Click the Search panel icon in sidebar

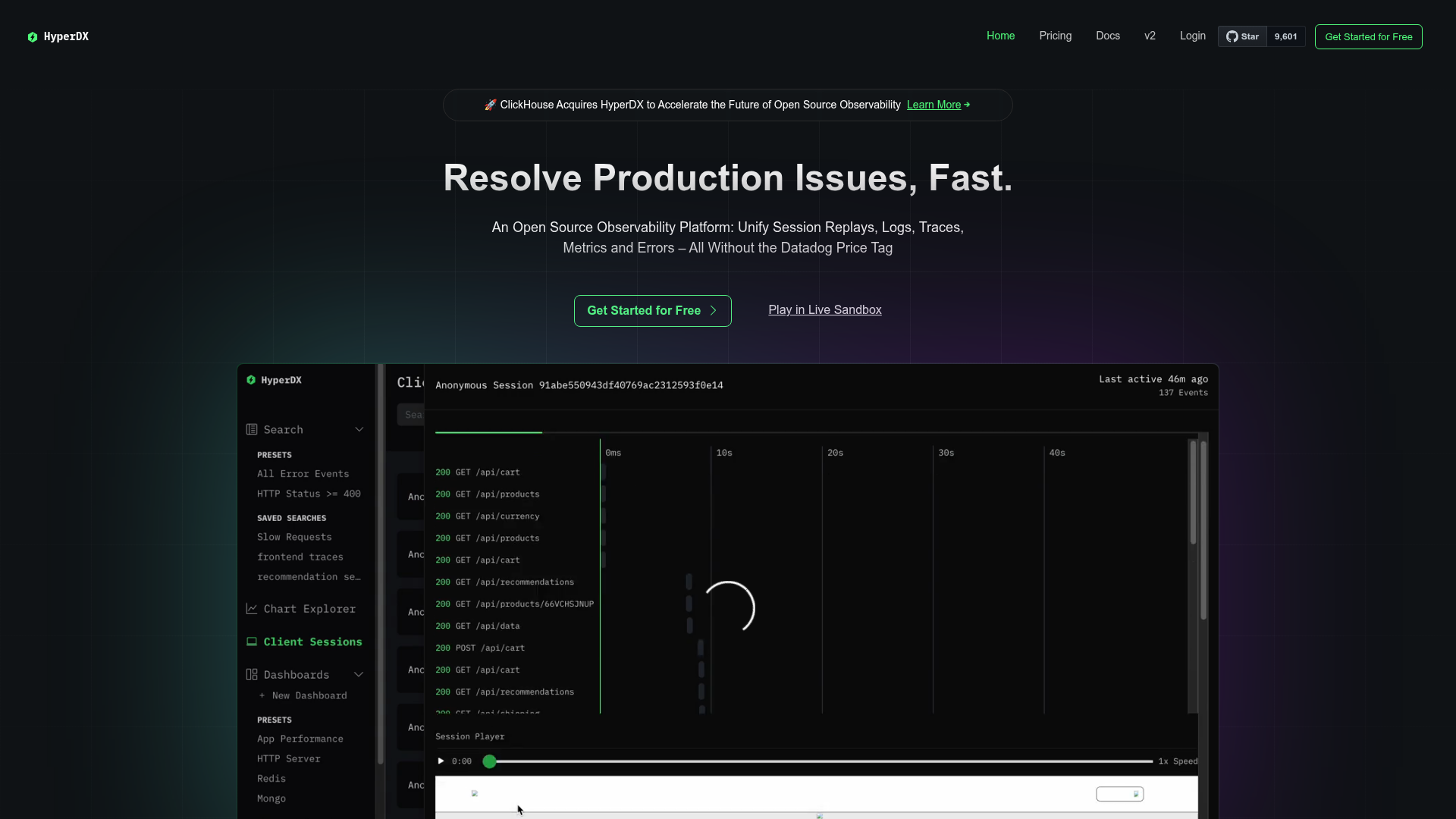click(252, 429)
